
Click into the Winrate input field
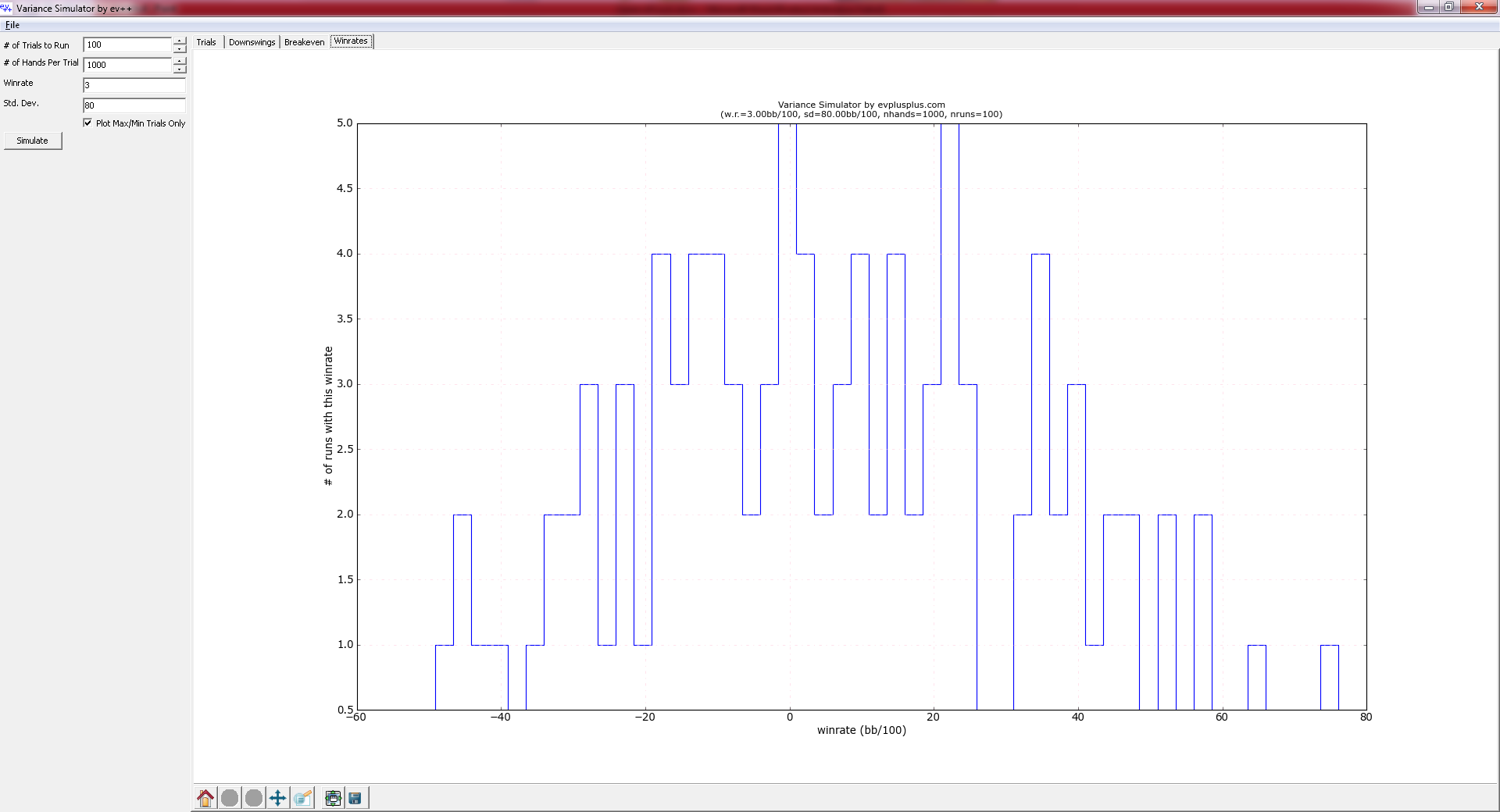[x=134, y=85]
